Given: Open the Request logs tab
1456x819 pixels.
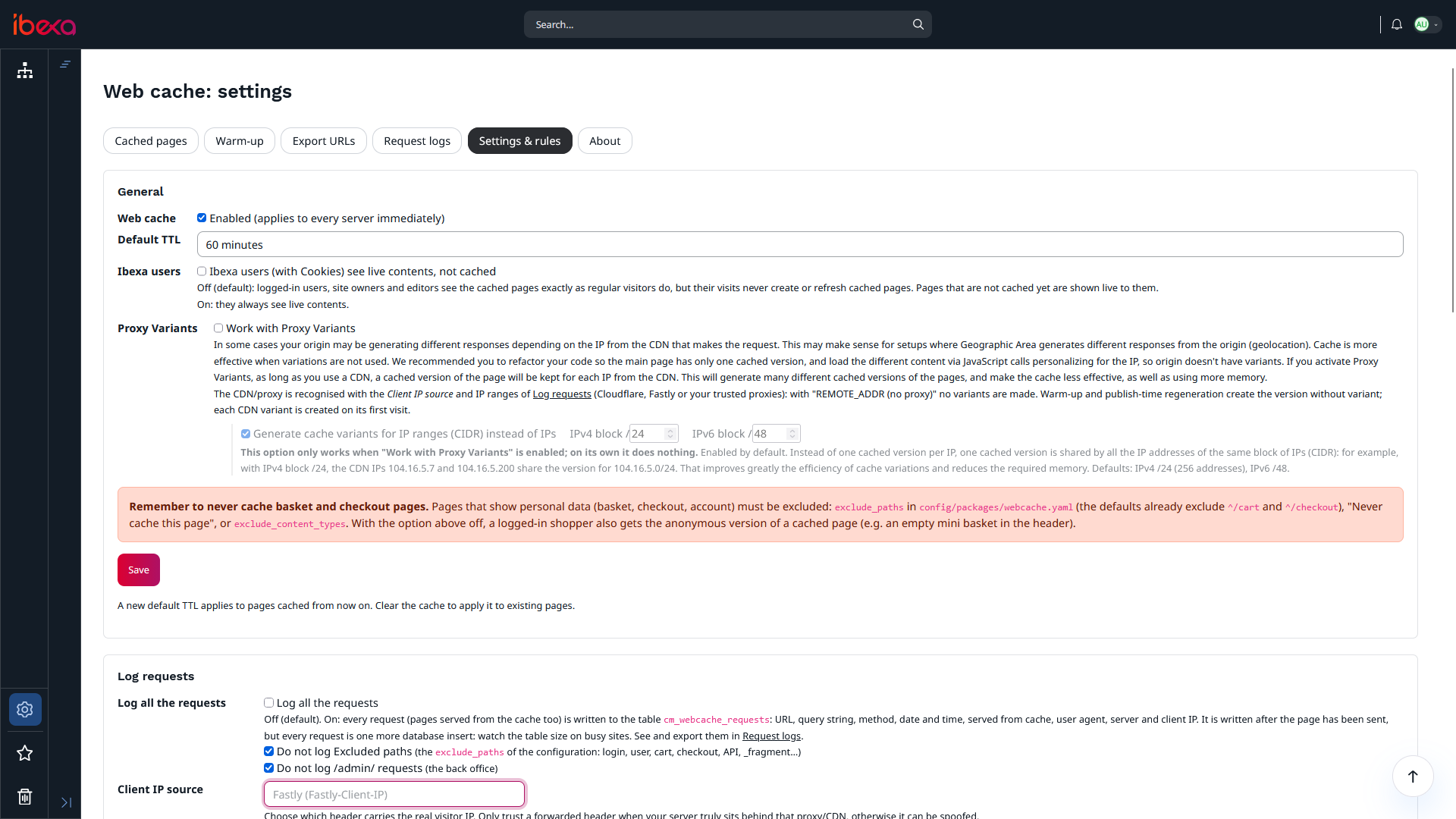Looking at the screenshot, I should coord(417,141).
